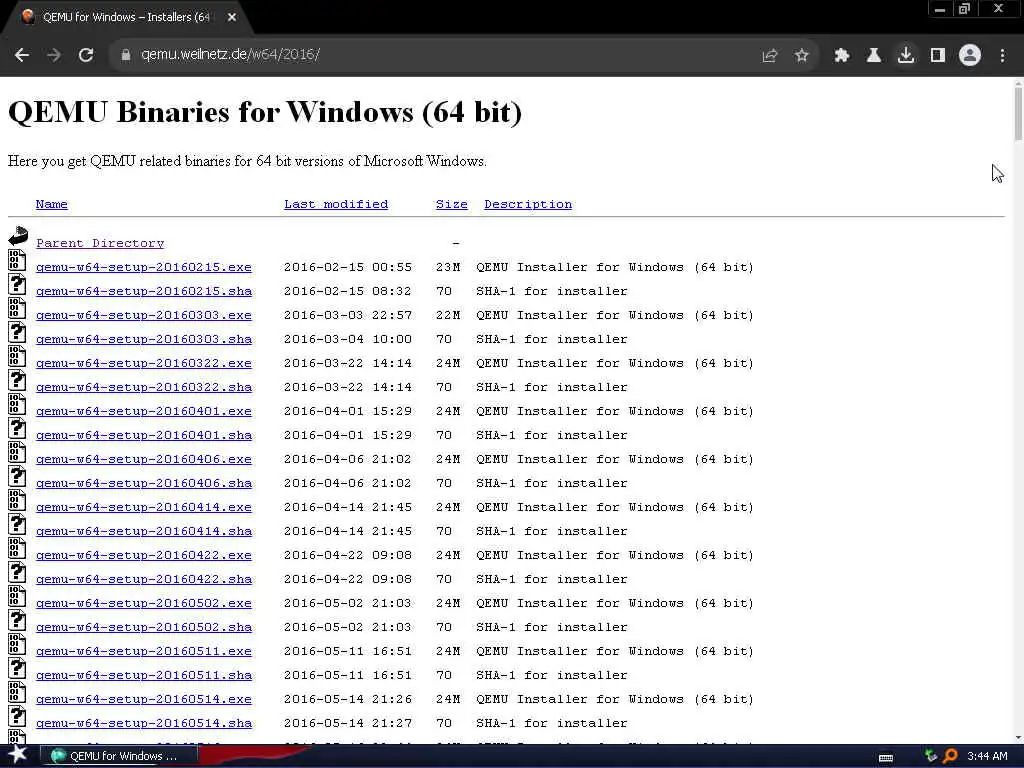Show the browser downloads
Image resolution: width=1024 pixels, height=768 pixels.
click(x=906, y=56)
